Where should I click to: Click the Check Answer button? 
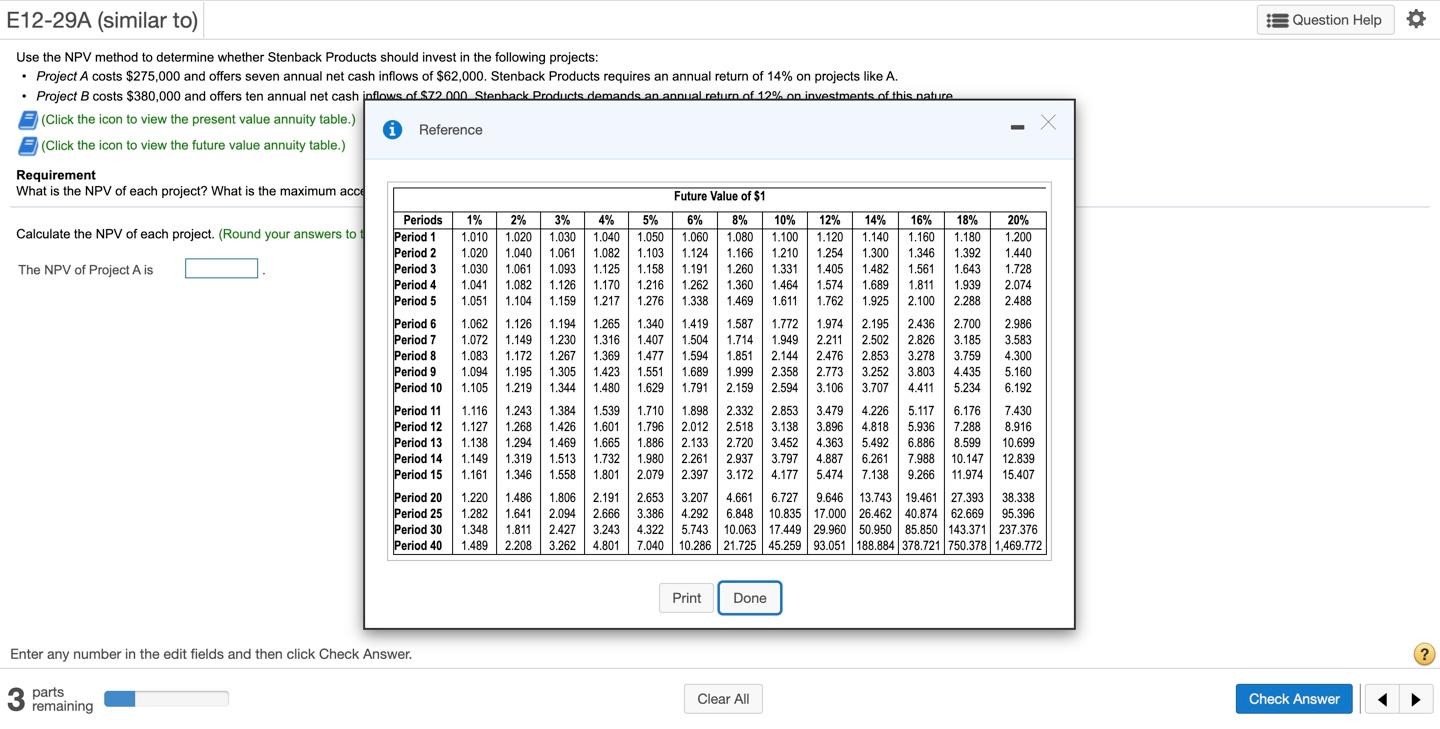click(1294, 699)
